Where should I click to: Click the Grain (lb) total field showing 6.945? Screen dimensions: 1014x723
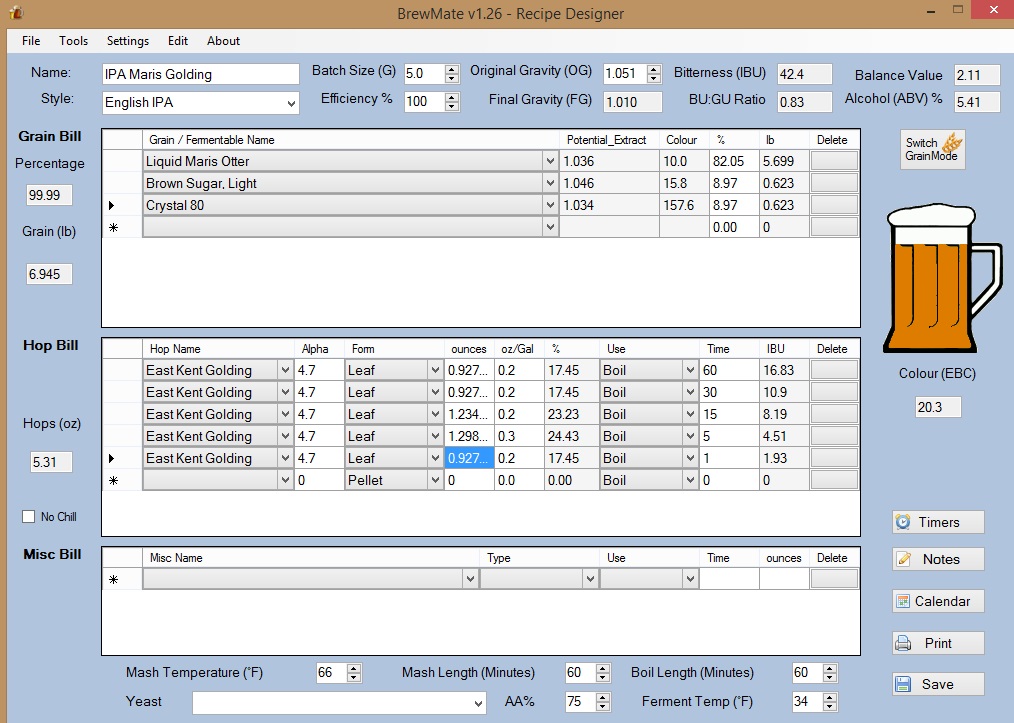49,274
